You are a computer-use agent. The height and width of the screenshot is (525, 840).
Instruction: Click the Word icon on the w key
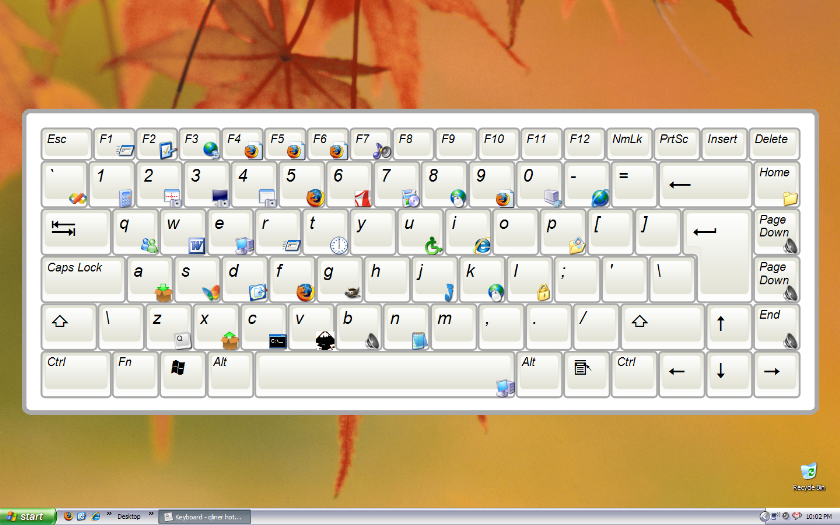[x=197, y=245]
